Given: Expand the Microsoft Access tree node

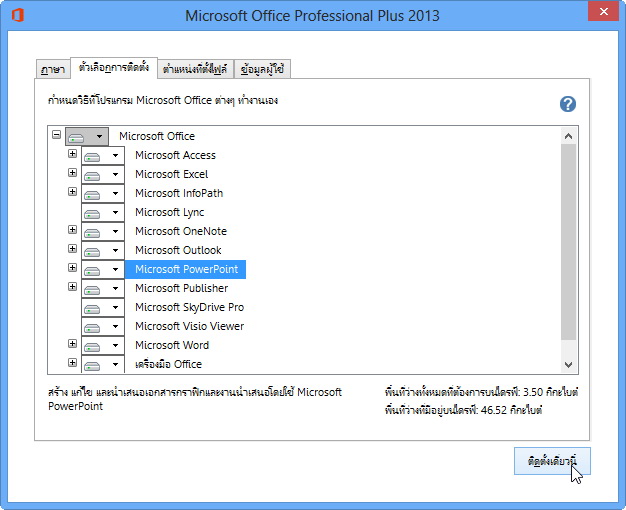Looking at the screenshot, I should [x=72, y=153].
